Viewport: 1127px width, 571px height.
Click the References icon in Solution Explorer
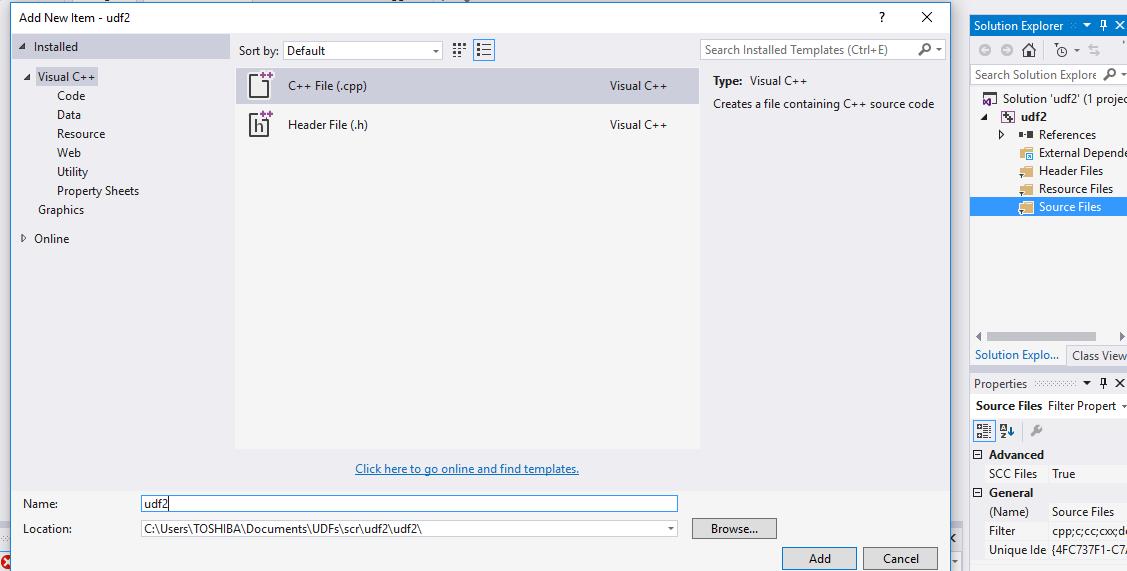1026,134
